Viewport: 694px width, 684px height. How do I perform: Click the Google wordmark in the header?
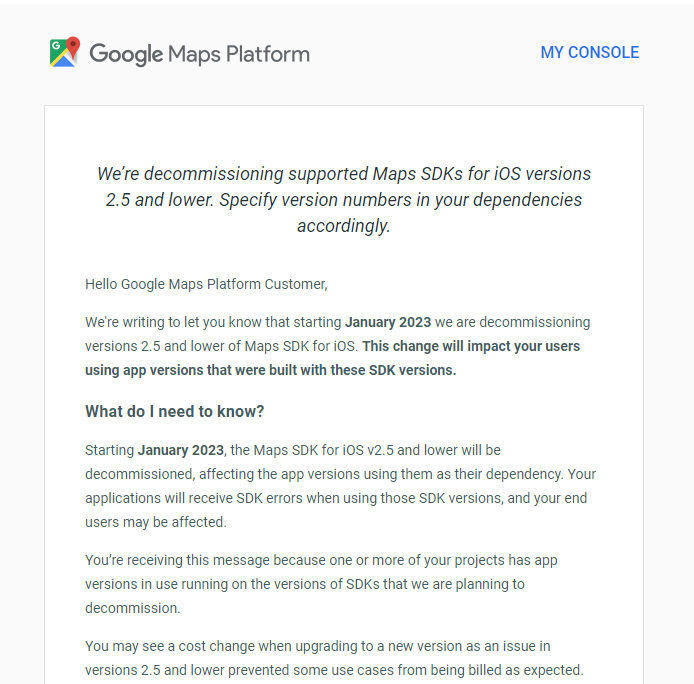(126, 54)
